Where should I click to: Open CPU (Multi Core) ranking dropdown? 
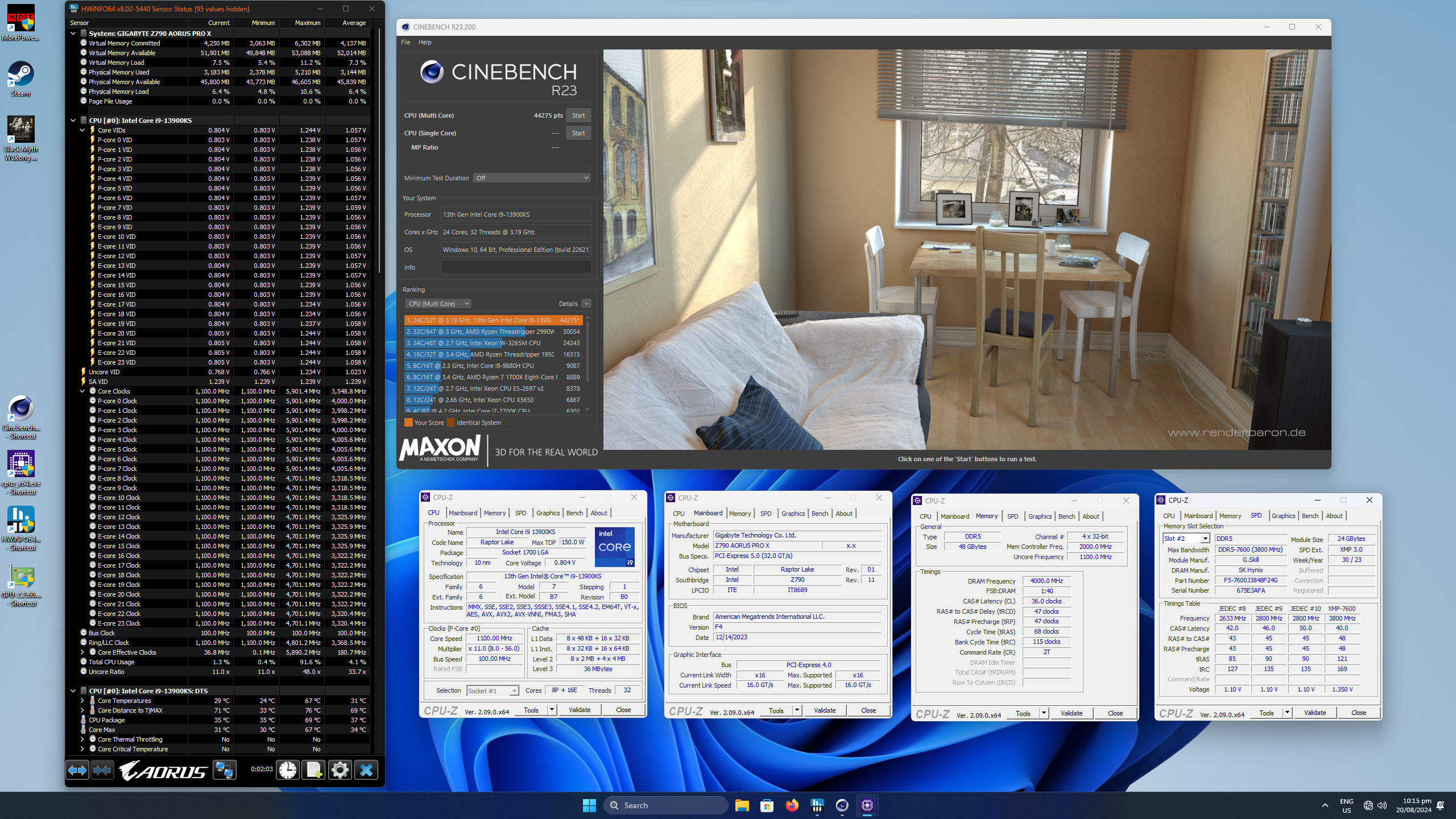tap(438, 304)
